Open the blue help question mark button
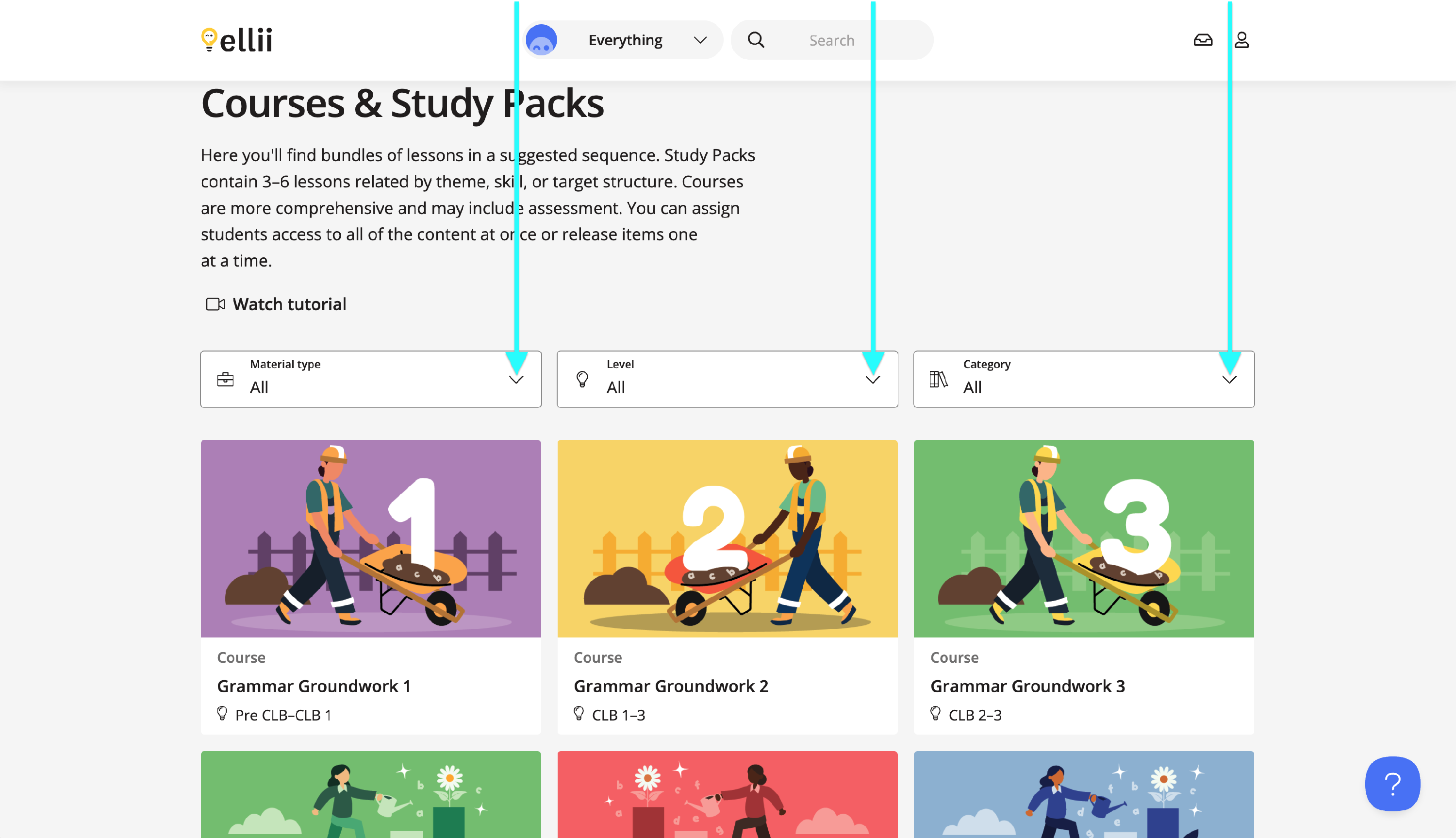Viewport: 1456px width, 838px height. click(x=1392, y=783)
